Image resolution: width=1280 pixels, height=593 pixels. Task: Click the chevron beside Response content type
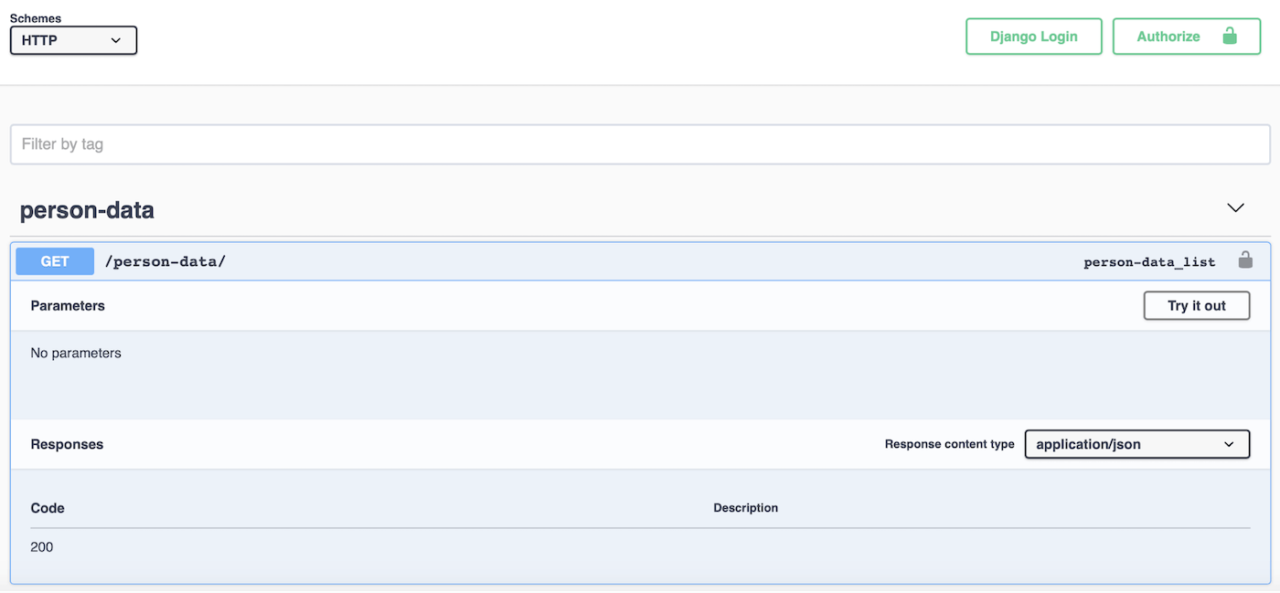click(x=1230, y=444)
